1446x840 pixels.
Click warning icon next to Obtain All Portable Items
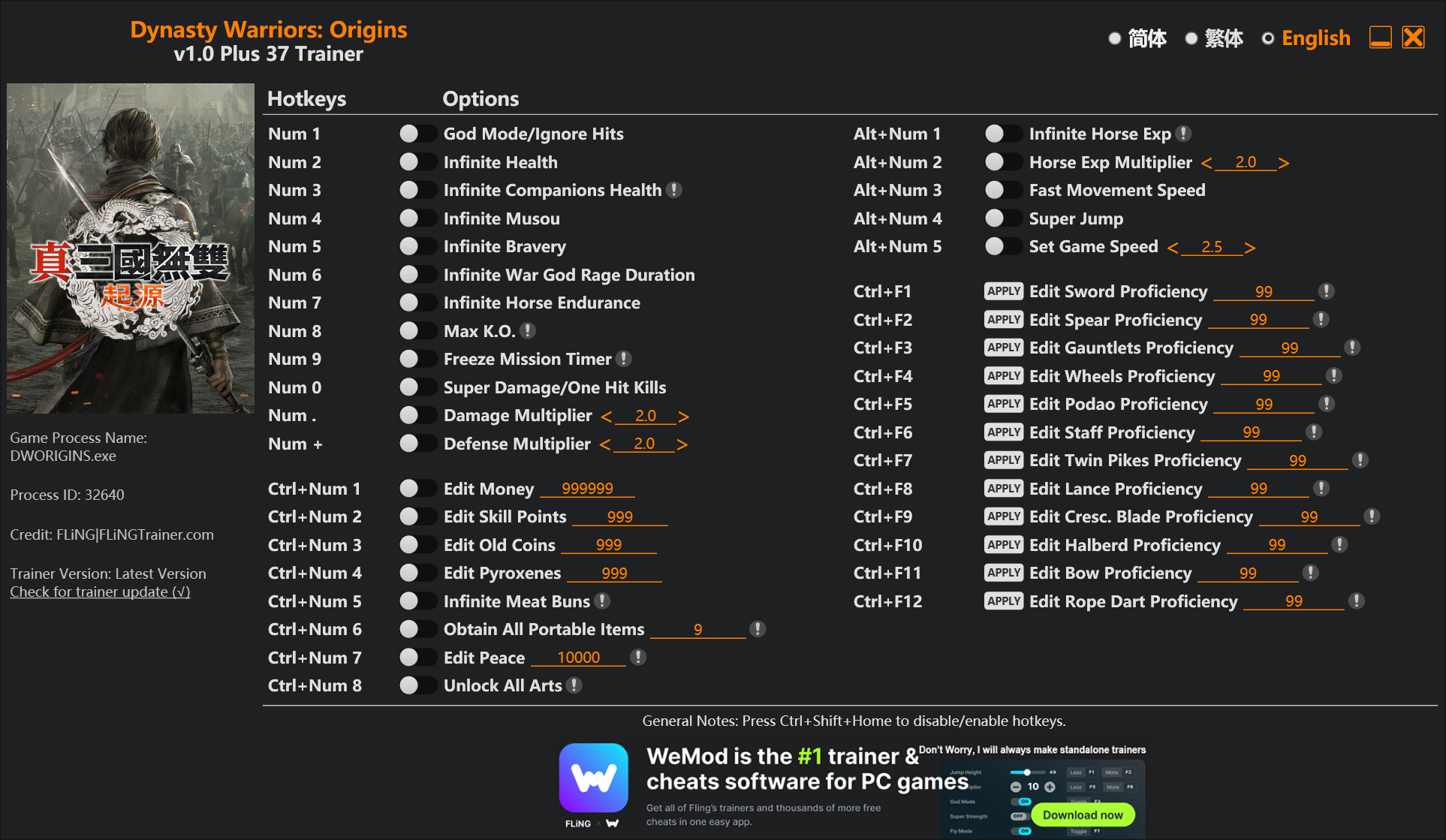click(757, 628)
